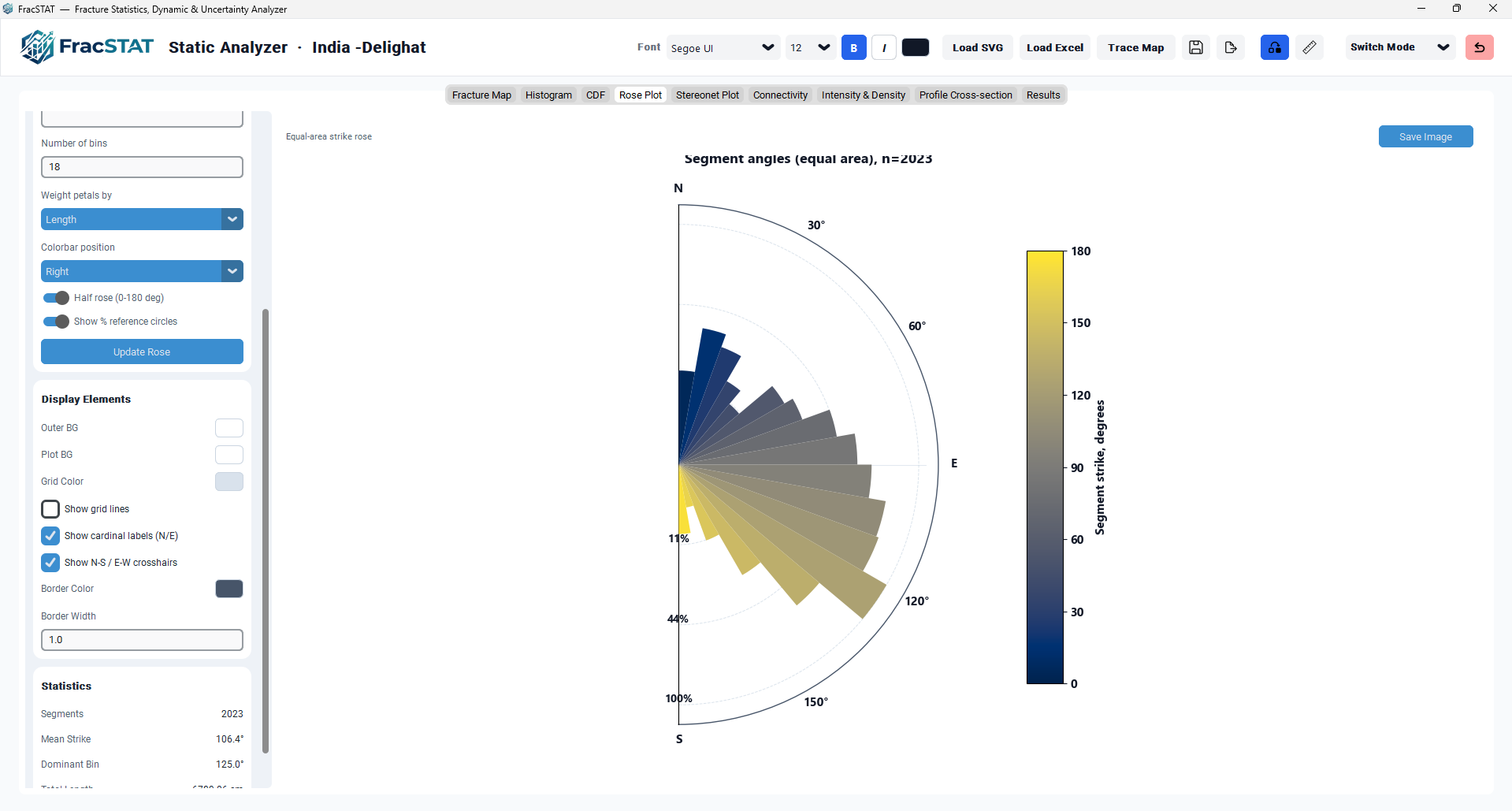Screen dimensions: 1512x811
Task: Open the Histogram tab
Action: (x=548, y=95)
